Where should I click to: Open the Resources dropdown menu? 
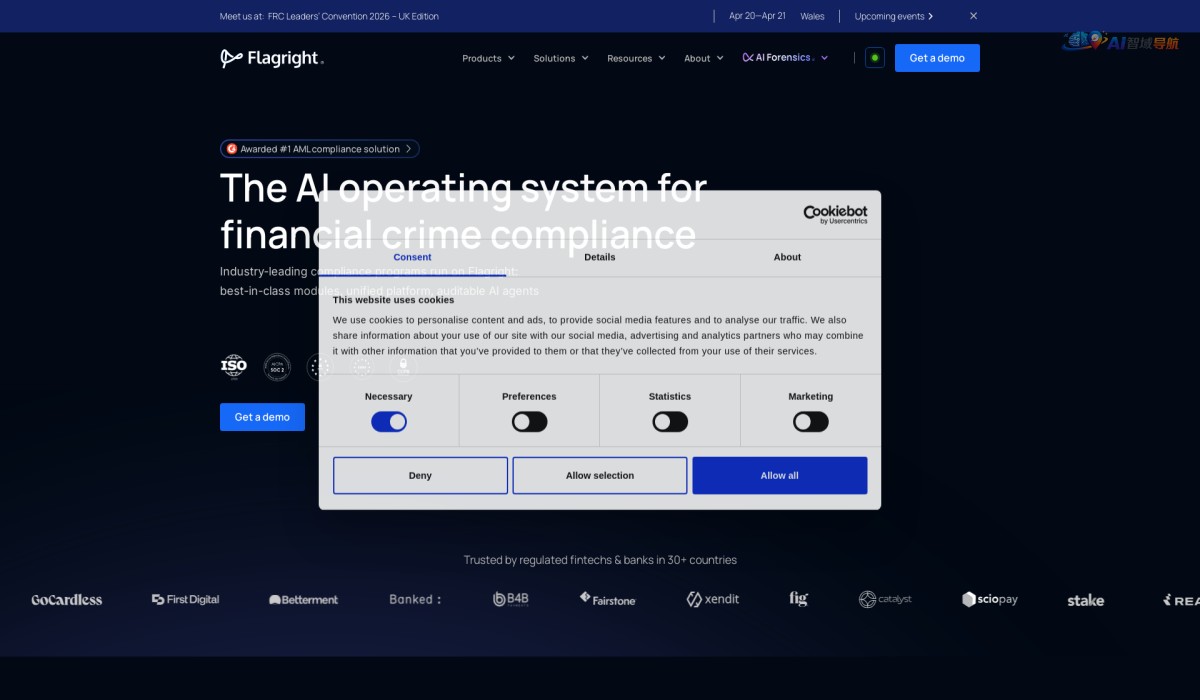[x=636, y=58]
